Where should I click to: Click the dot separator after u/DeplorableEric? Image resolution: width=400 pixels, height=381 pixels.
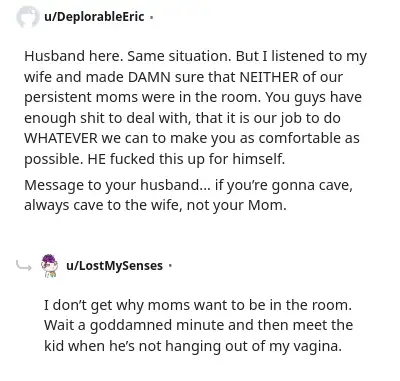pos(151,17)
